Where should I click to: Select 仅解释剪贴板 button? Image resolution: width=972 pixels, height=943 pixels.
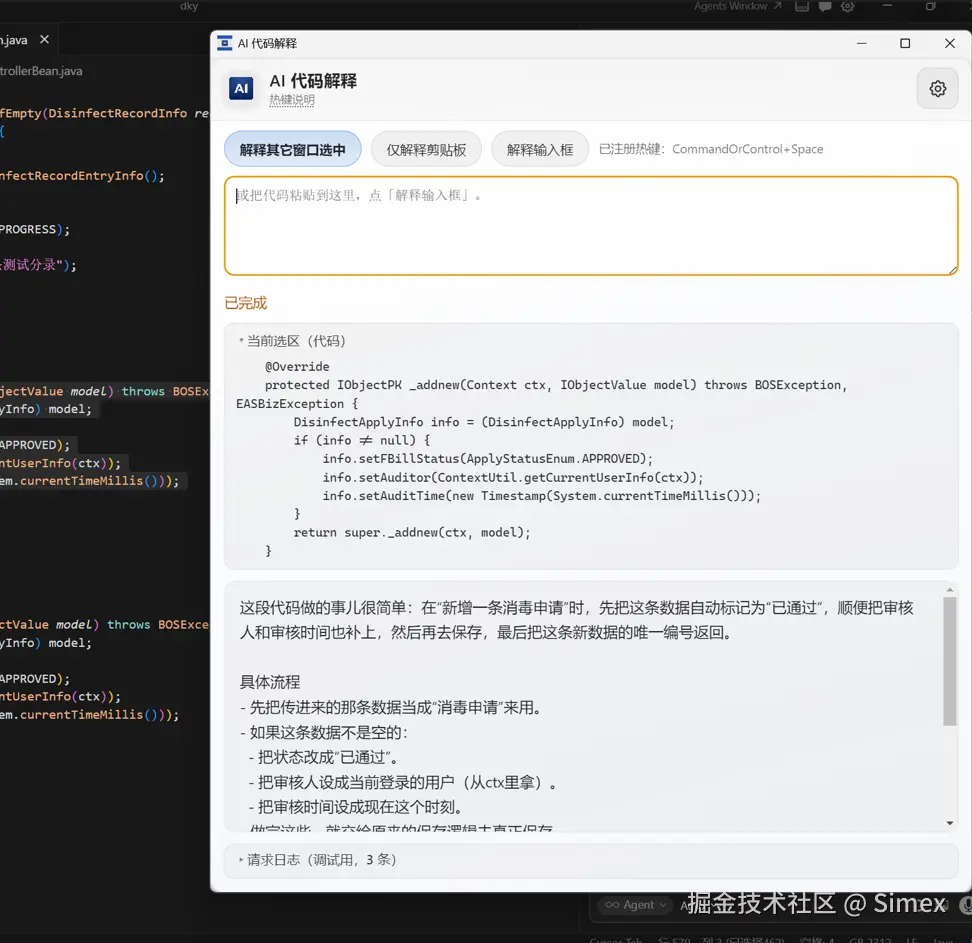click(x=426, y=149)
